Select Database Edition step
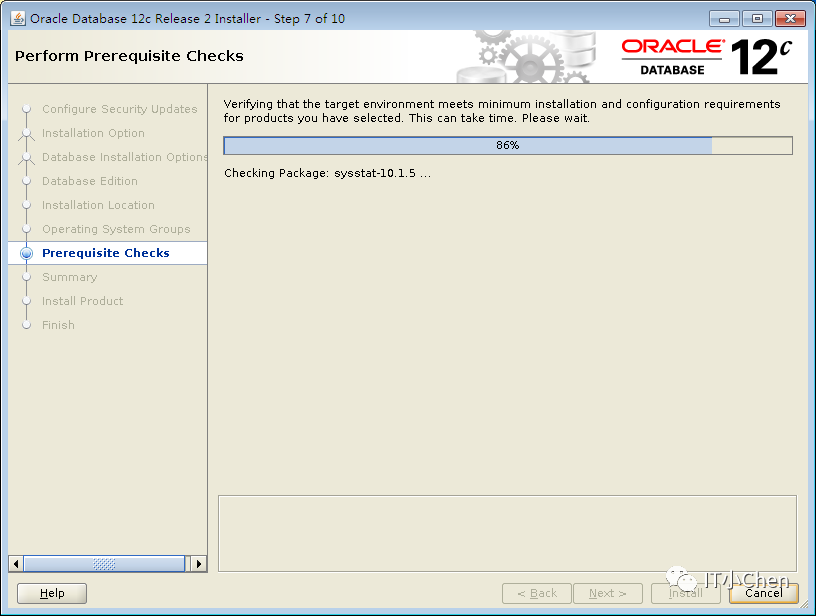The width and height of the screenshot is (816, 616). pos(90,181)
